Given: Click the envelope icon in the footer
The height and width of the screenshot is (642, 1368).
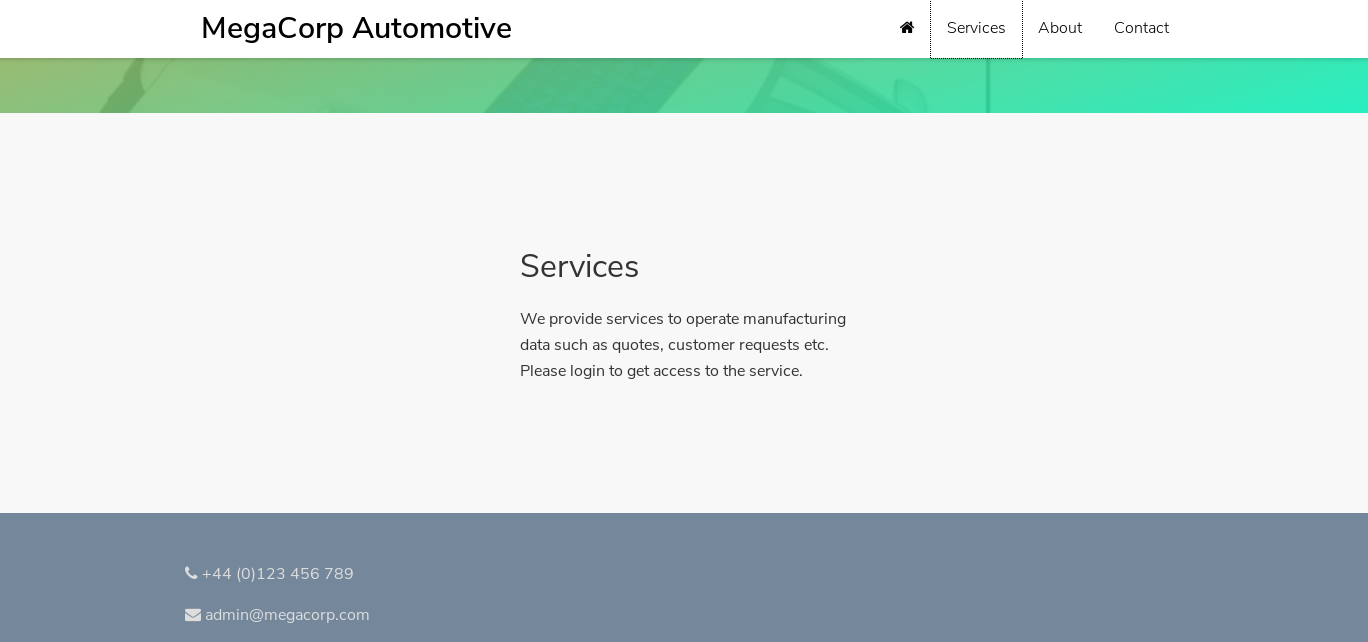Looking at the screenshot, I should (193, 615).
